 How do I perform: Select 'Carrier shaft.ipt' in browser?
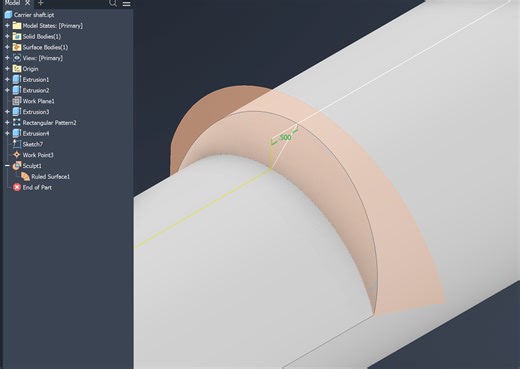(34, 15)
